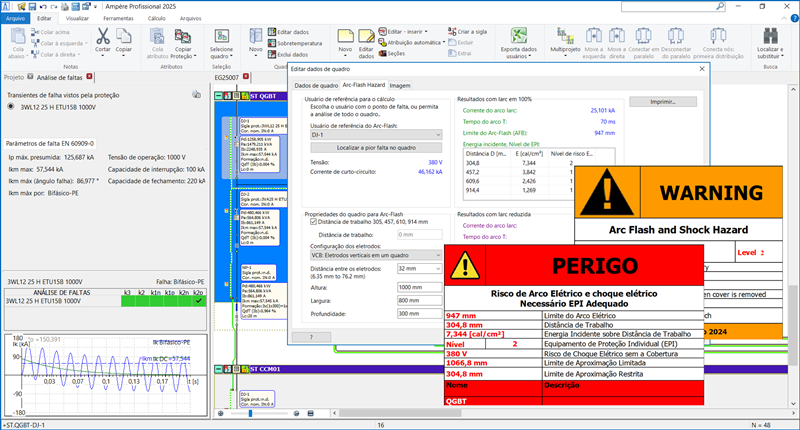Click the layout icon right of zoom slider
This screenshot has height=430, width=800.
pos(310,413)
